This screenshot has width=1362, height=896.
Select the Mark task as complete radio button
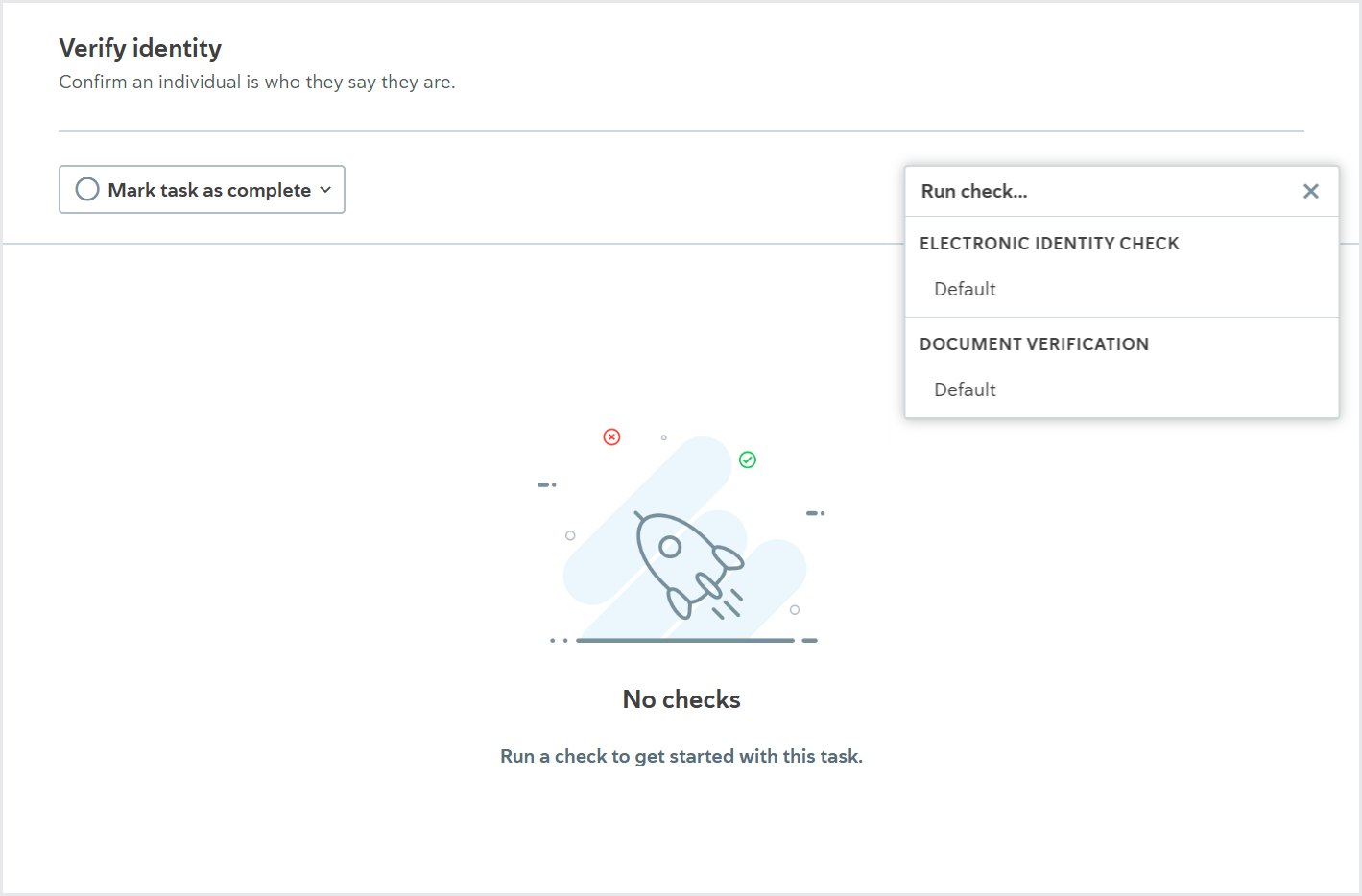(87, 189)
